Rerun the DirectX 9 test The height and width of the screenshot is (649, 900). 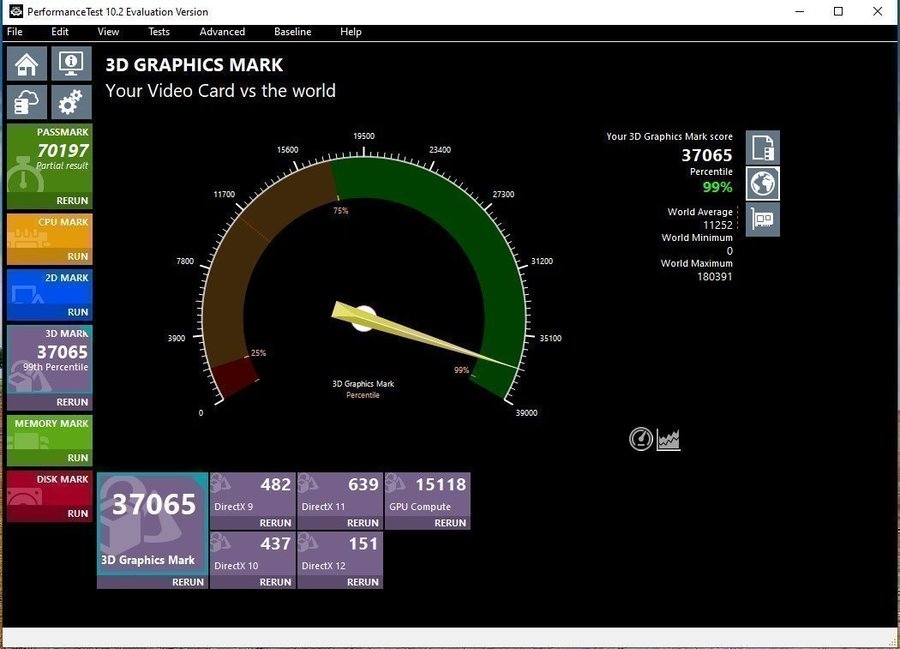click(275, 523)
